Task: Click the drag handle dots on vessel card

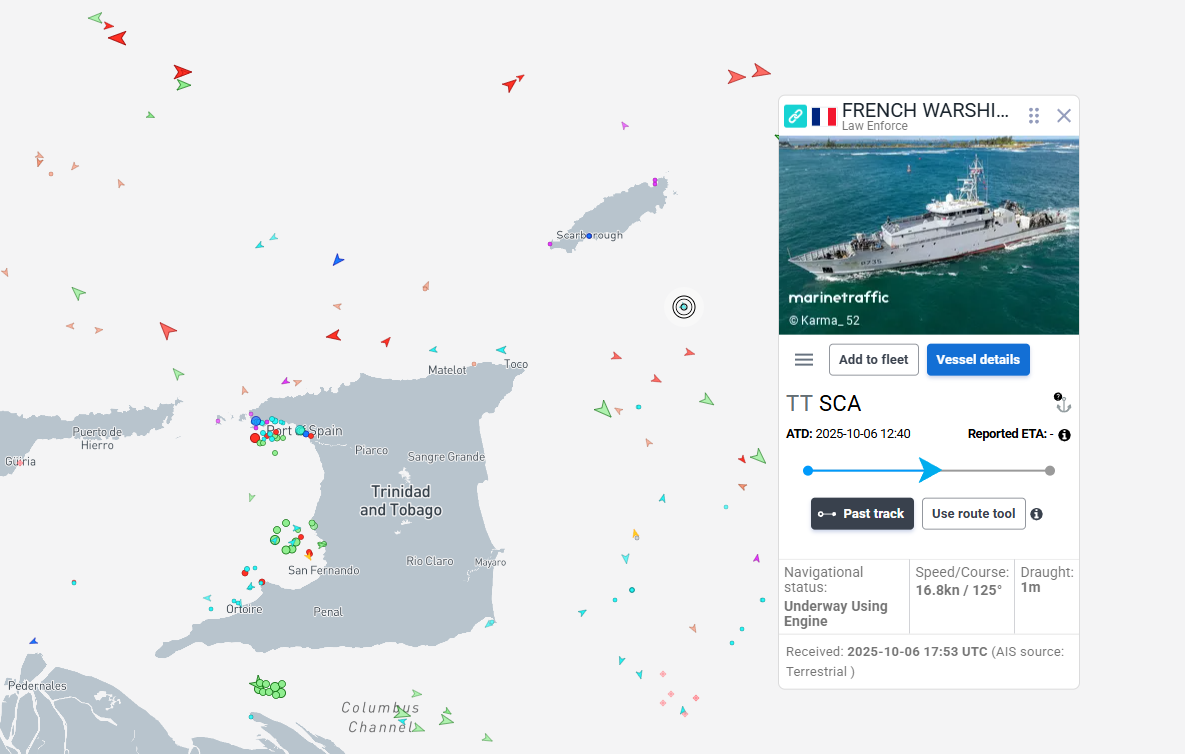Action: click(1034, 116)
